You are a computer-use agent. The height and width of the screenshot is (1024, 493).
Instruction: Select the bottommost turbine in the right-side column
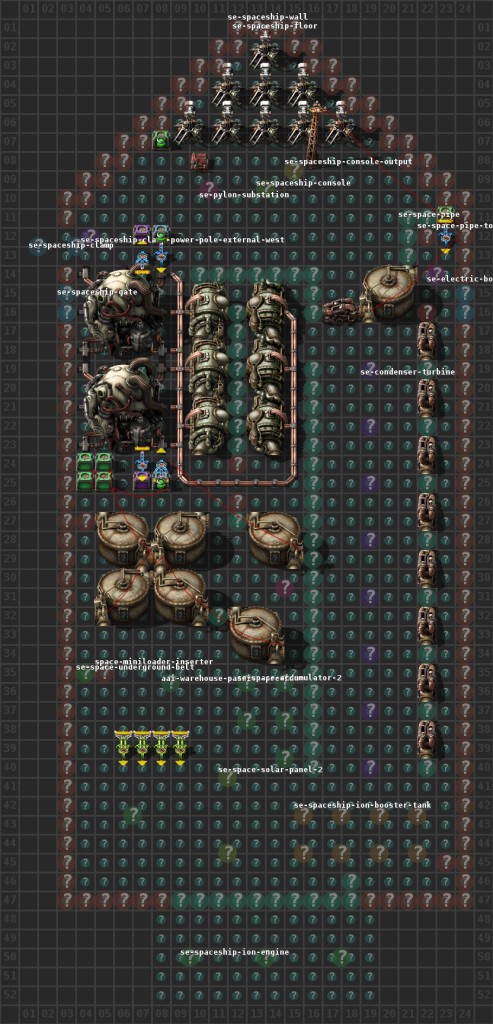[x=426, y=739]
